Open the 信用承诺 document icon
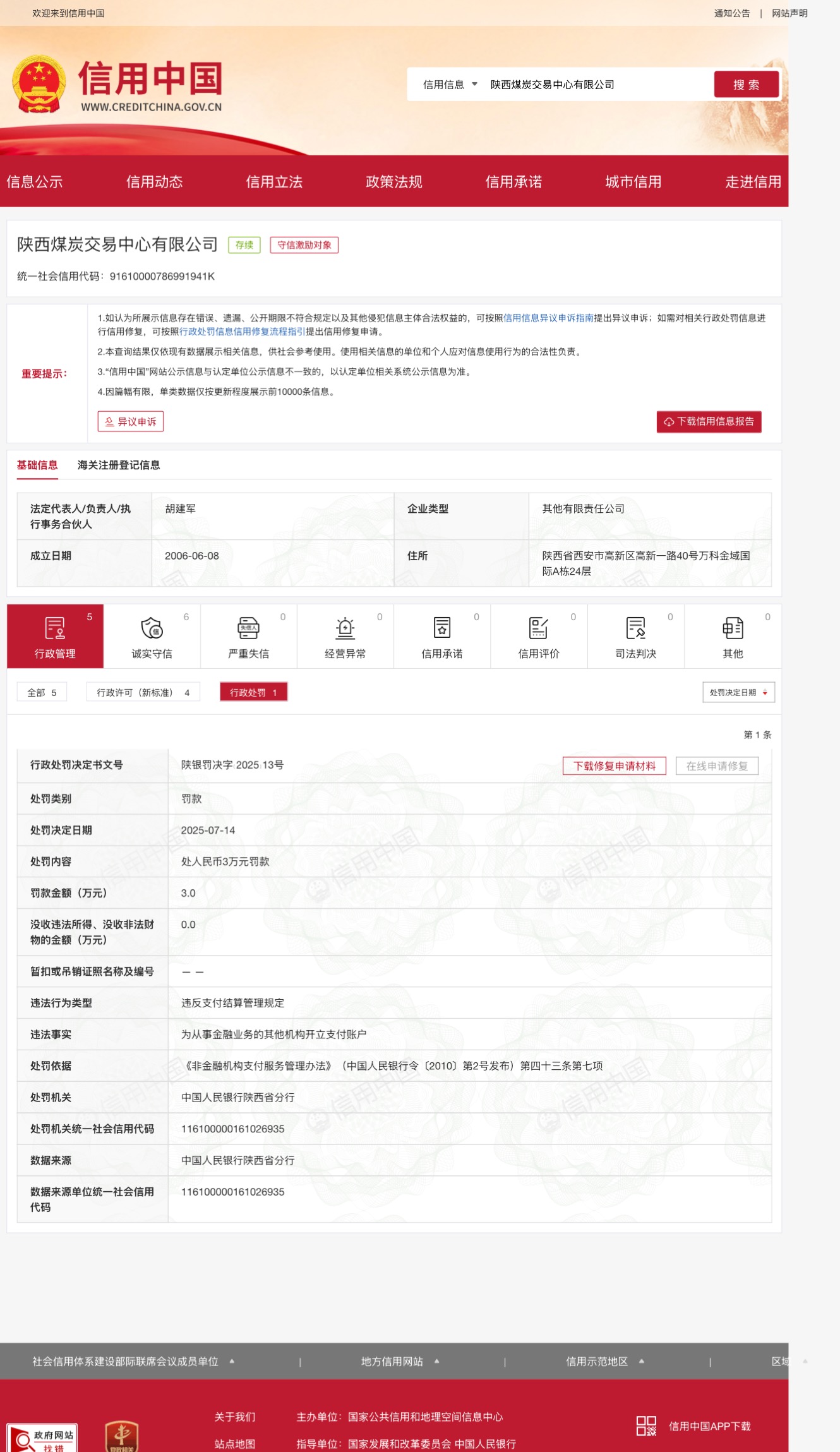The width and height of the screenshot is (840, 1452). (442, 628)
